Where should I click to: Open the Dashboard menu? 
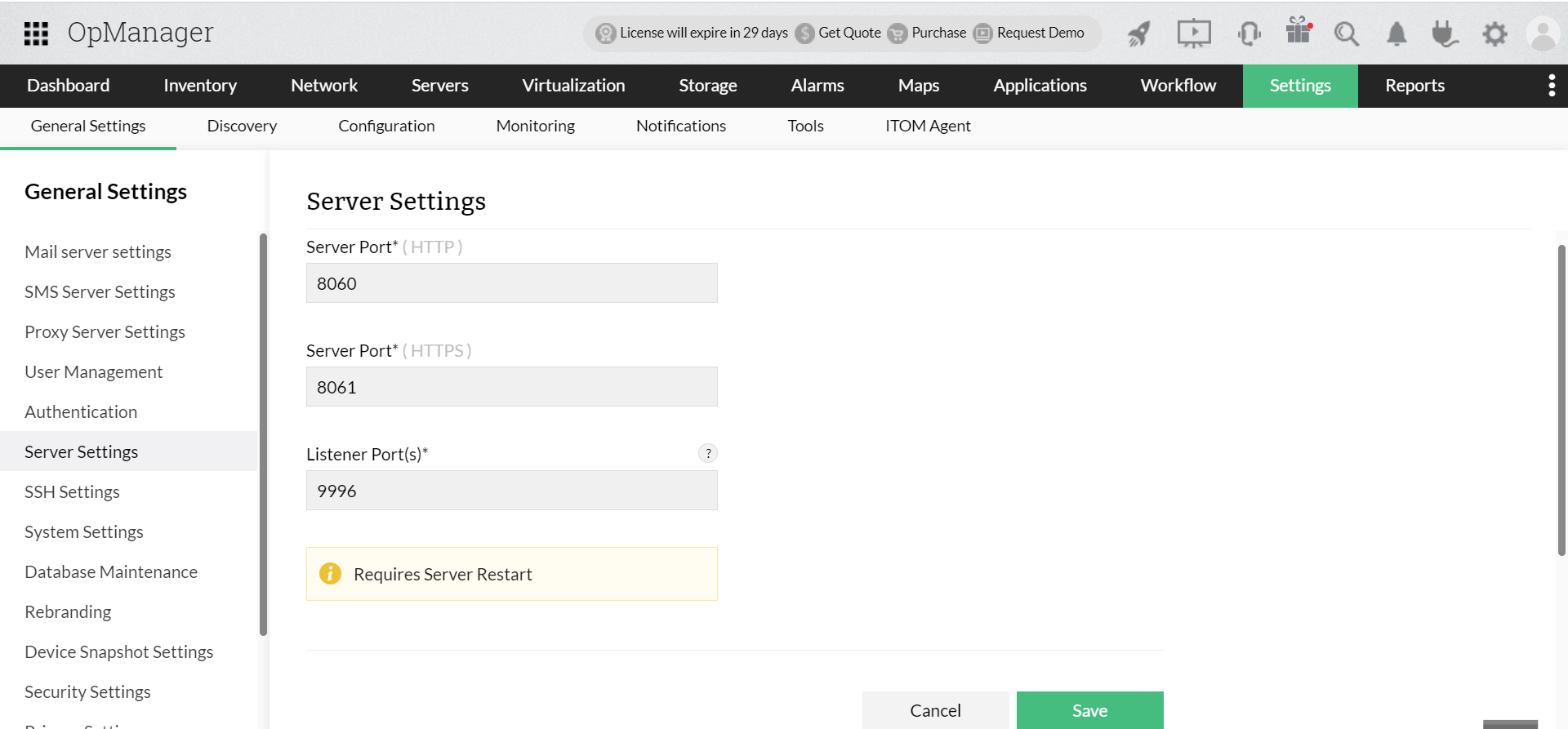point(69,86)
